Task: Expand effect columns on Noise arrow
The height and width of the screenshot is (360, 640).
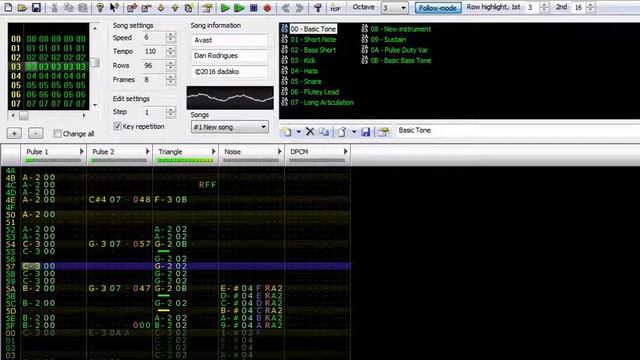Action: 279,151
